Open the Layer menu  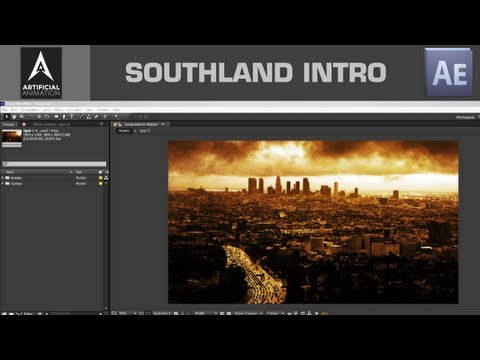pyautogui.click(x=47, y=110)
